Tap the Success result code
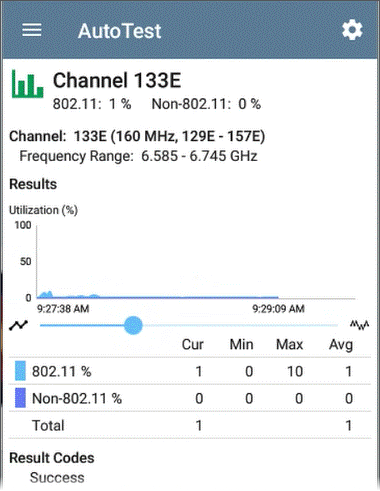 [x=57, y=478]
